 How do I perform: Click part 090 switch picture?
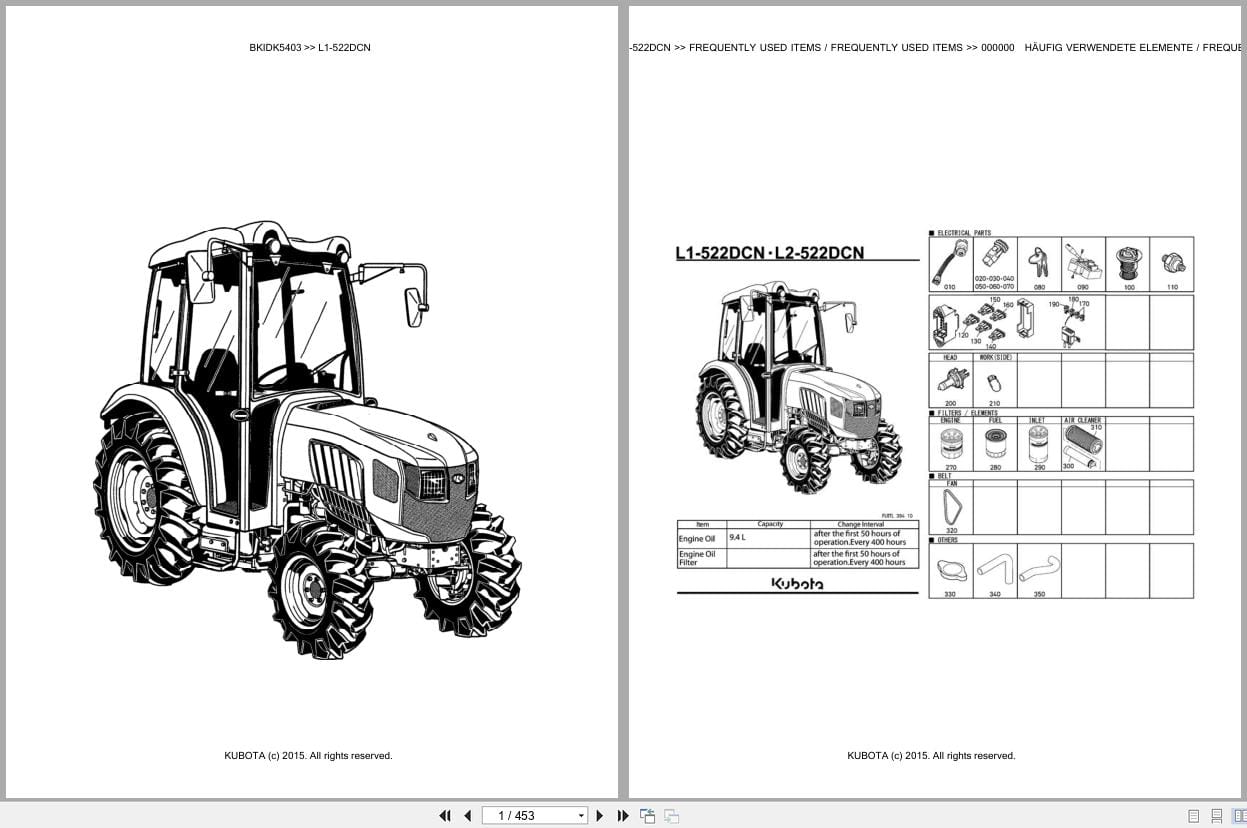(x=1083, y=263)
